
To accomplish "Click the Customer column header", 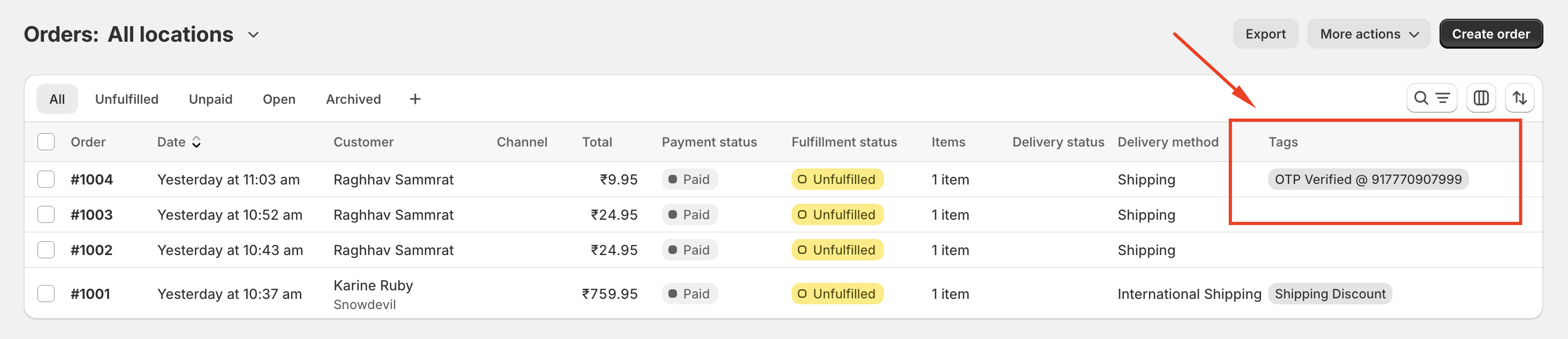I will click(x=363, y=142).
